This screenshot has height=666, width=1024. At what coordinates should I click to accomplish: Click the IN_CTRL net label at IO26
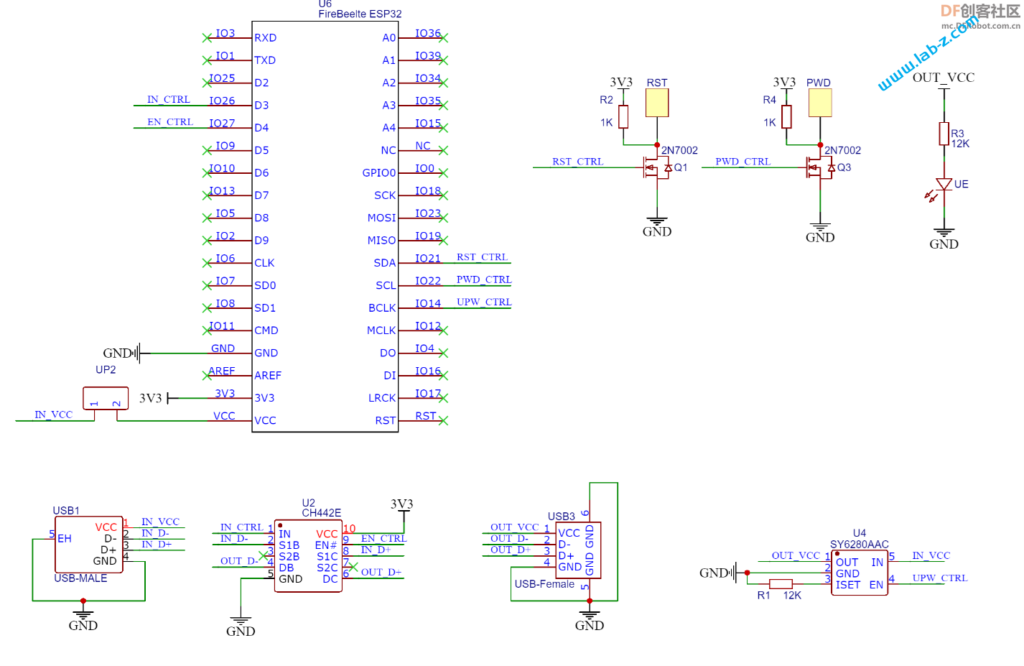pos(168,99)
